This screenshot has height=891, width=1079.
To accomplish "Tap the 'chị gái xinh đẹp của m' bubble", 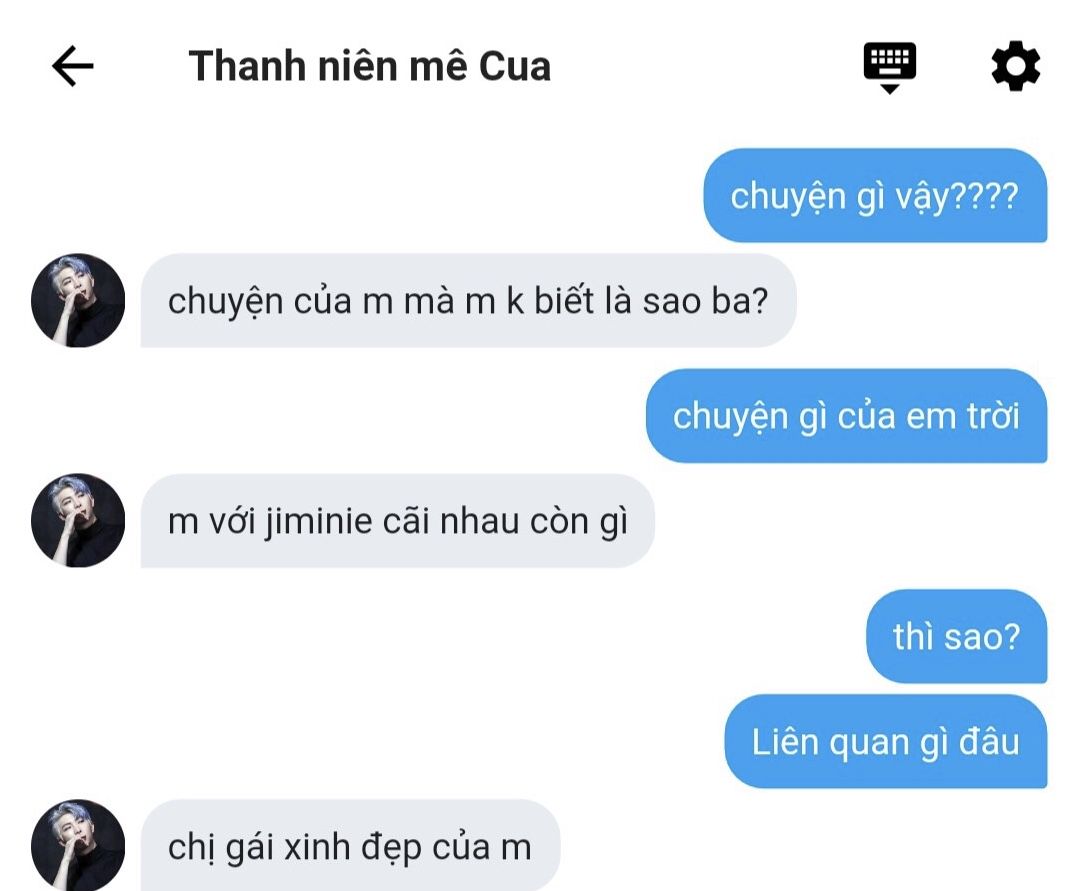I will 351,846.
